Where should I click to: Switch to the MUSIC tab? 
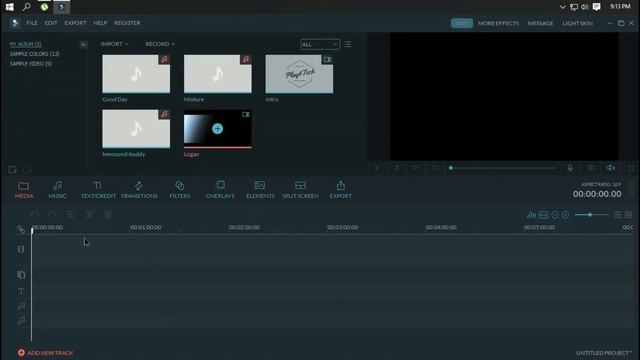(57, 190)
